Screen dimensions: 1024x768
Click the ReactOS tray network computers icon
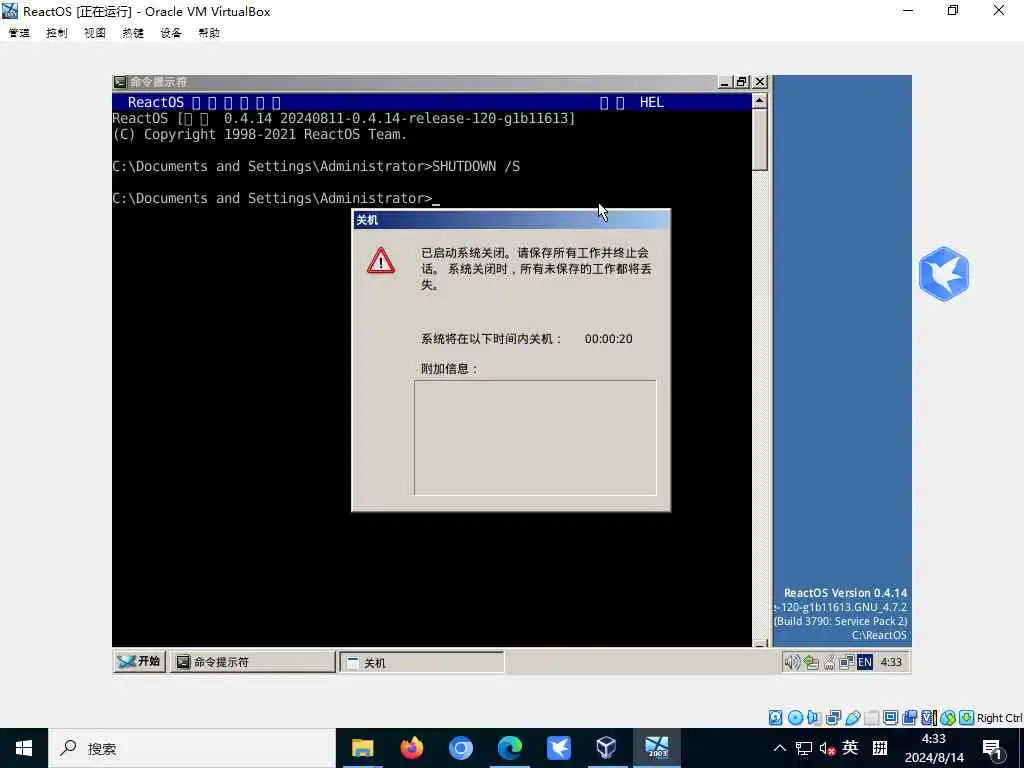pyautogui.click(x=846, y=662)
